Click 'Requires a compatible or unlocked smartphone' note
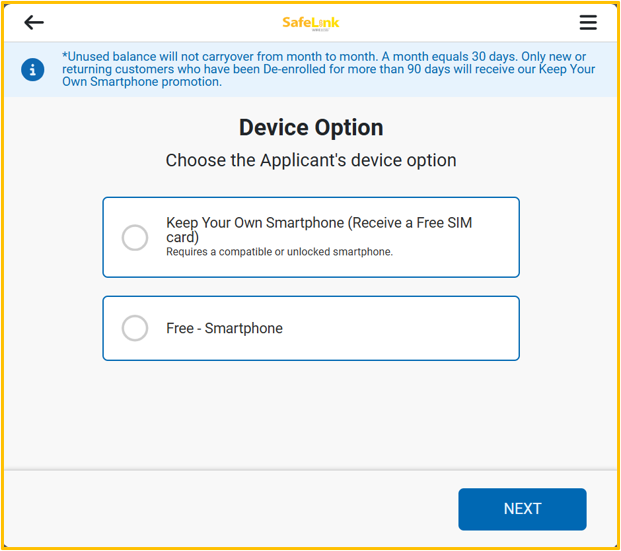Viewport: 621px width, 551px height. click(x=279, y=252)
